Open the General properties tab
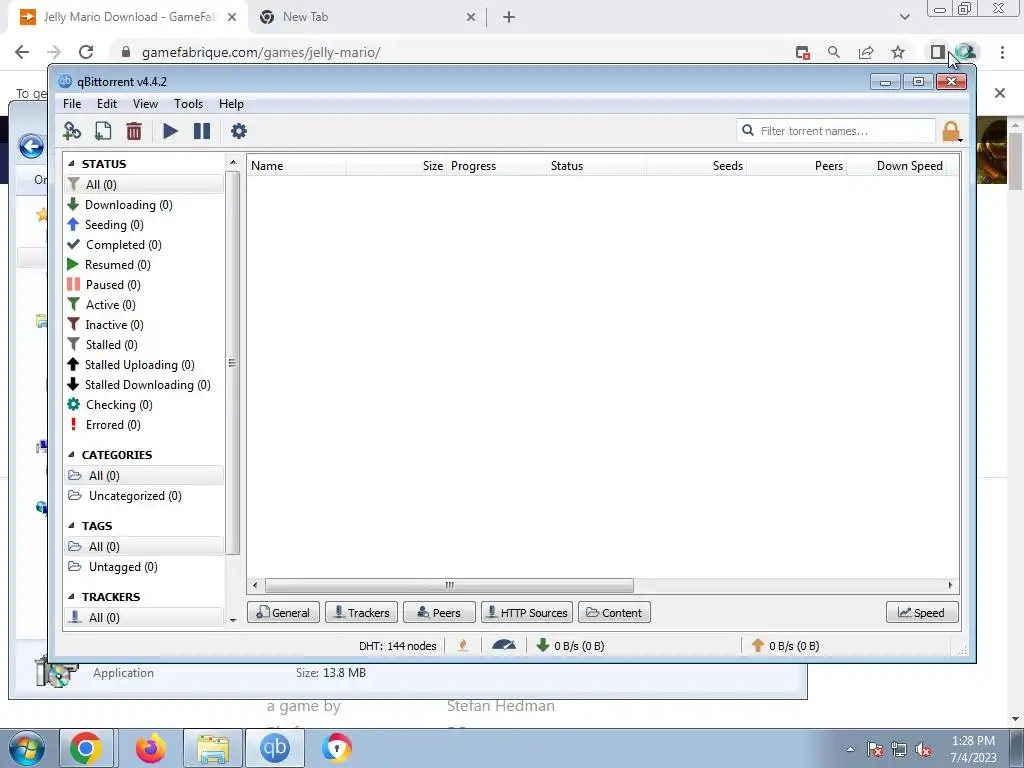 pyautogui.click(x=283, y=613)
